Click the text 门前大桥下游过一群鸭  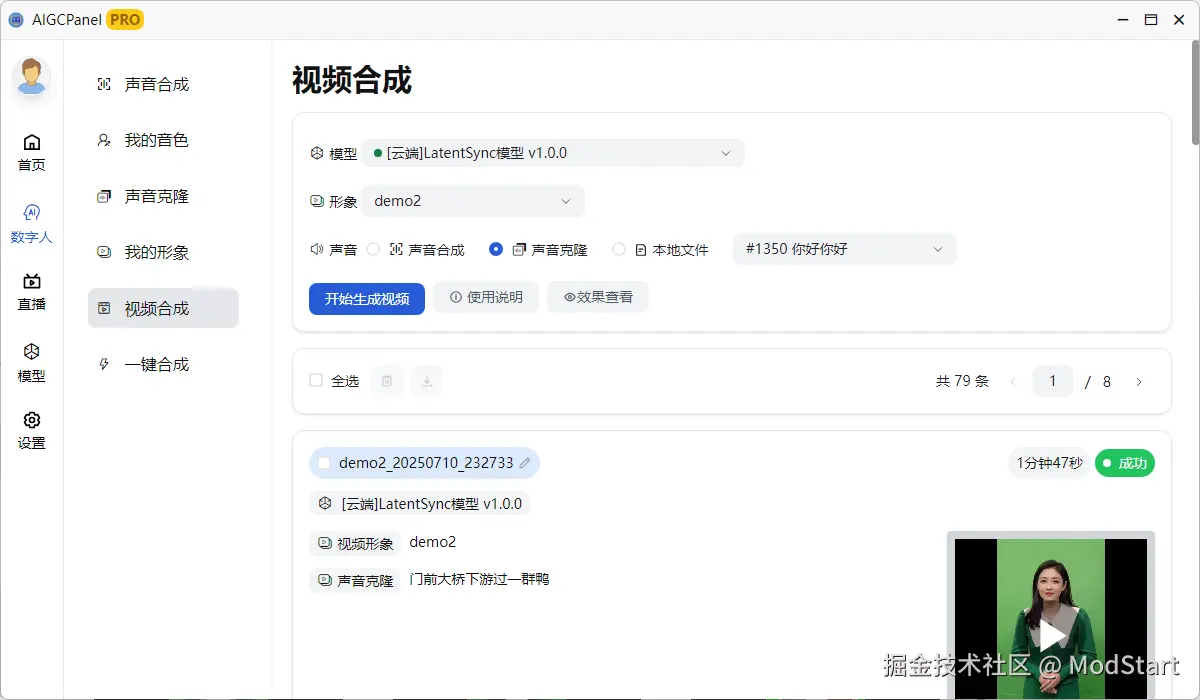click(x=480, y=579)
